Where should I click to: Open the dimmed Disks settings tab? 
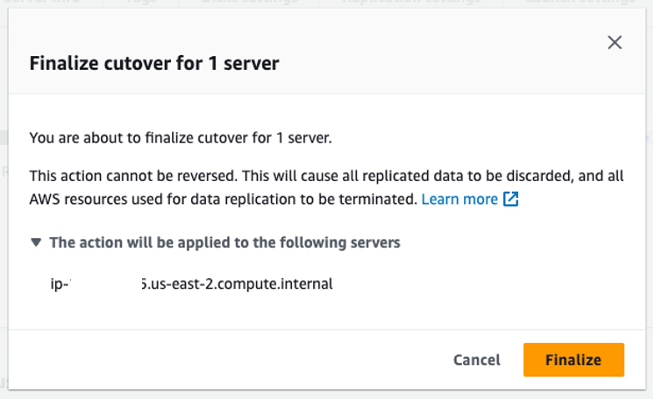point(250,2)
